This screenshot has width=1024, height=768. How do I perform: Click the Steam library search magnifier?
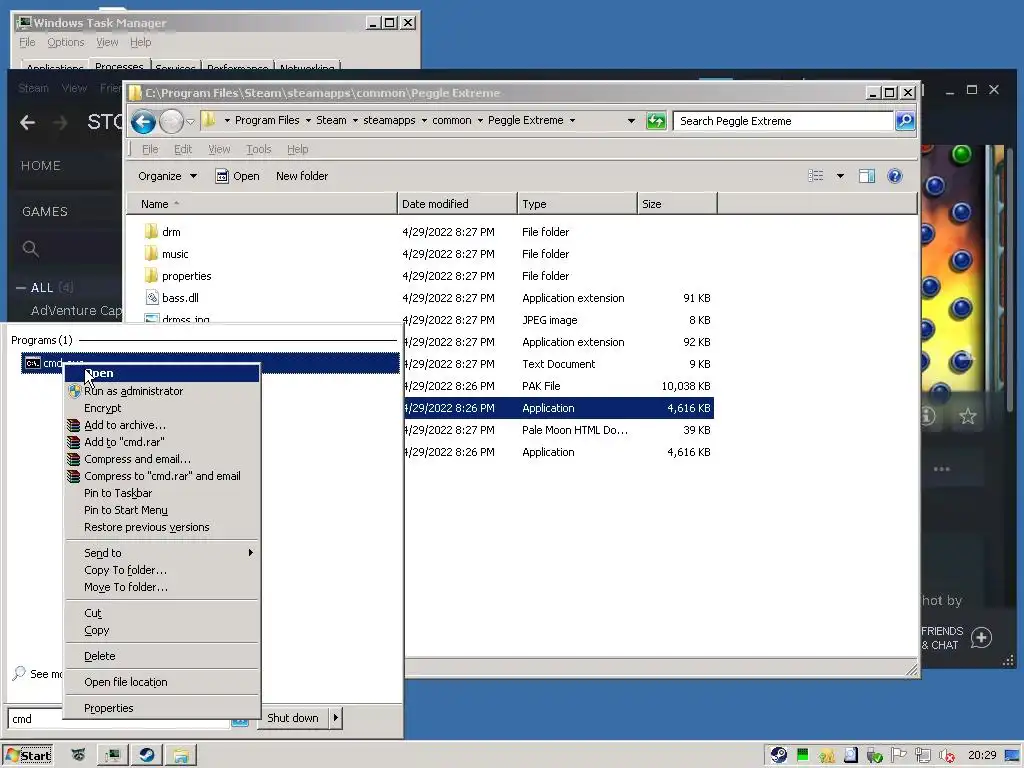(x=30, y=248)
